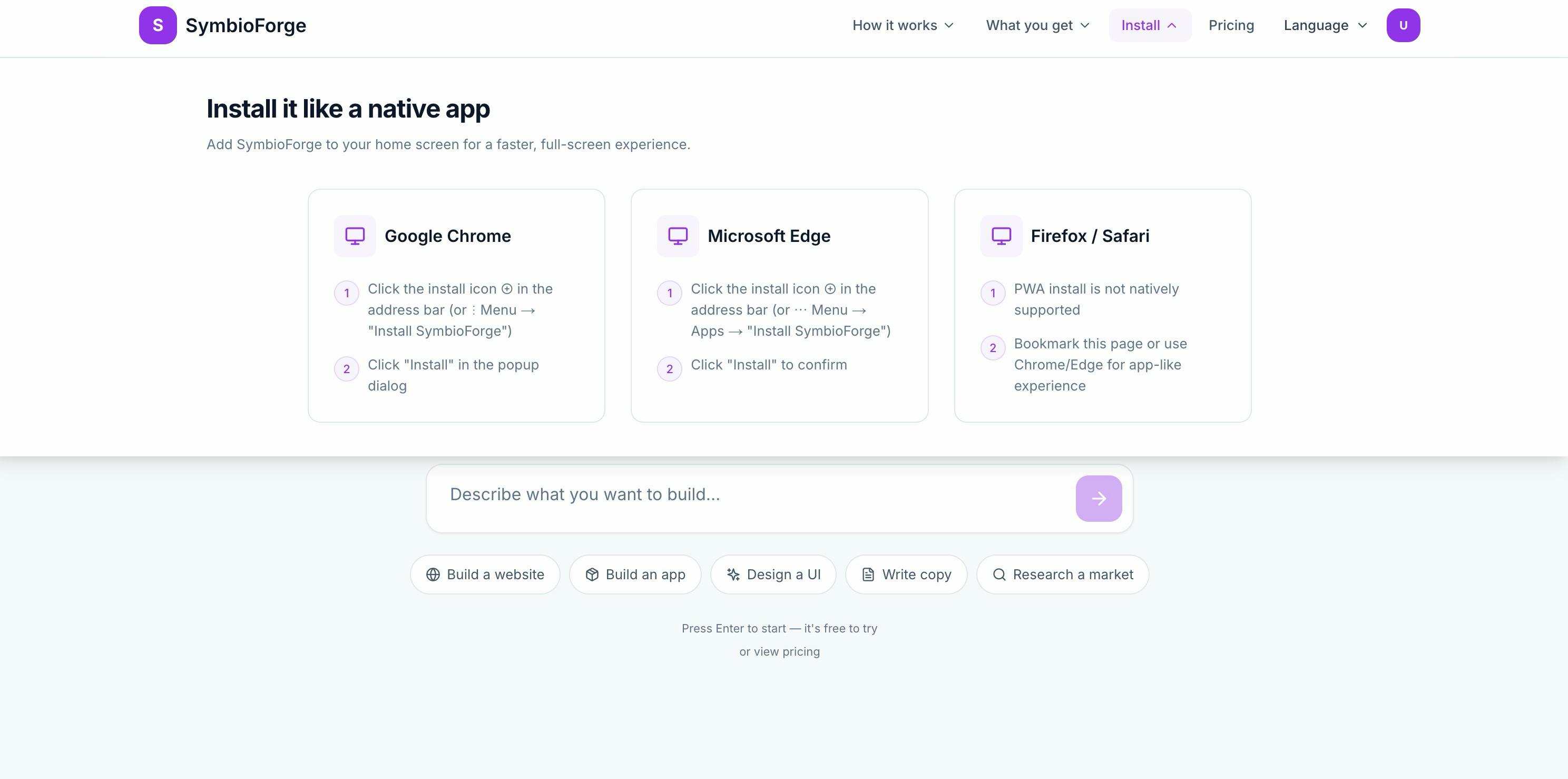Viewport: 1568px width, 779px height.
Task: Open the Language dropdown
Action: tap(1325, 25)
